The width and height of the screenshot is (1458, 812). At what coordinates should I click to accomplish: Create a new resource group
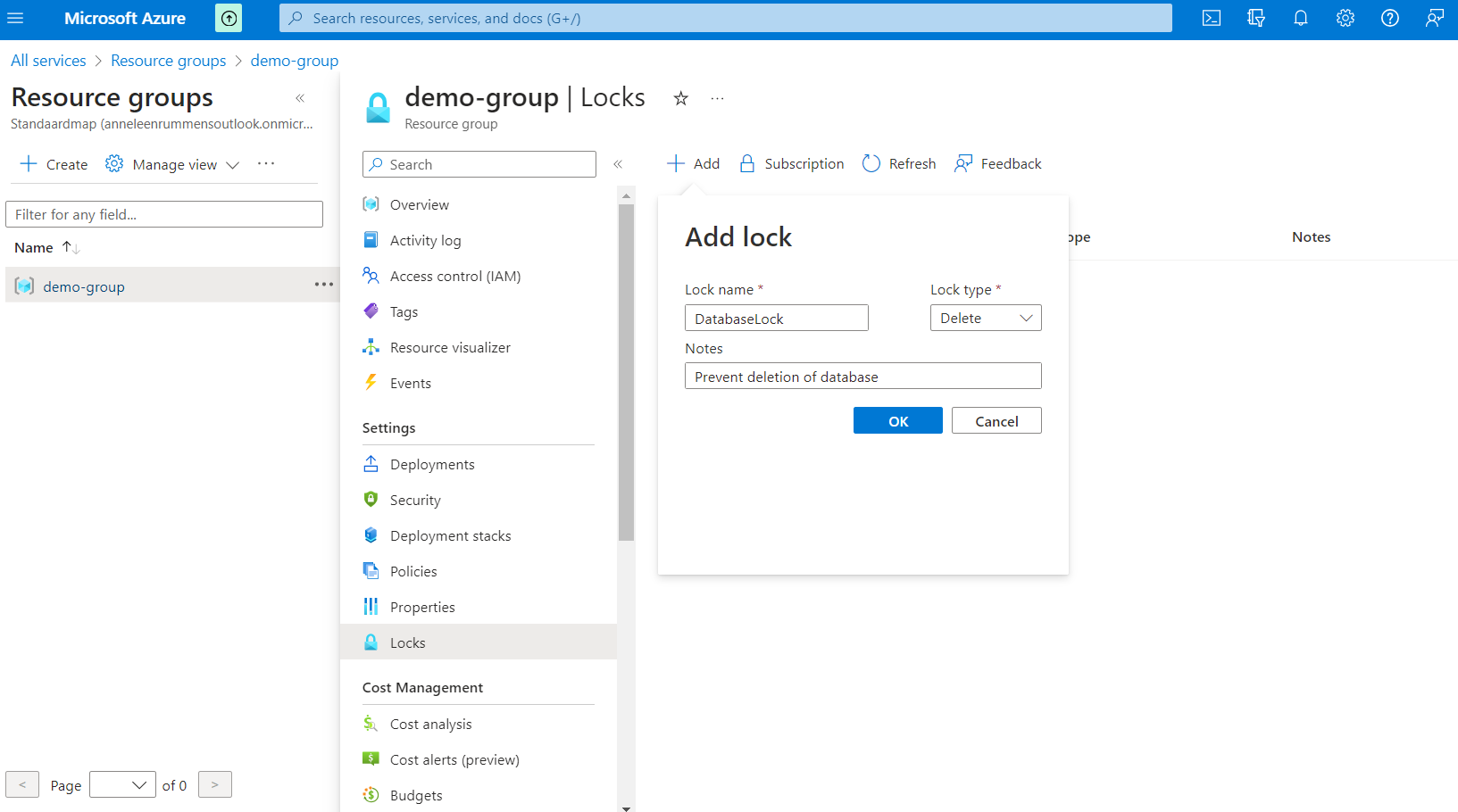click(54, 164)
